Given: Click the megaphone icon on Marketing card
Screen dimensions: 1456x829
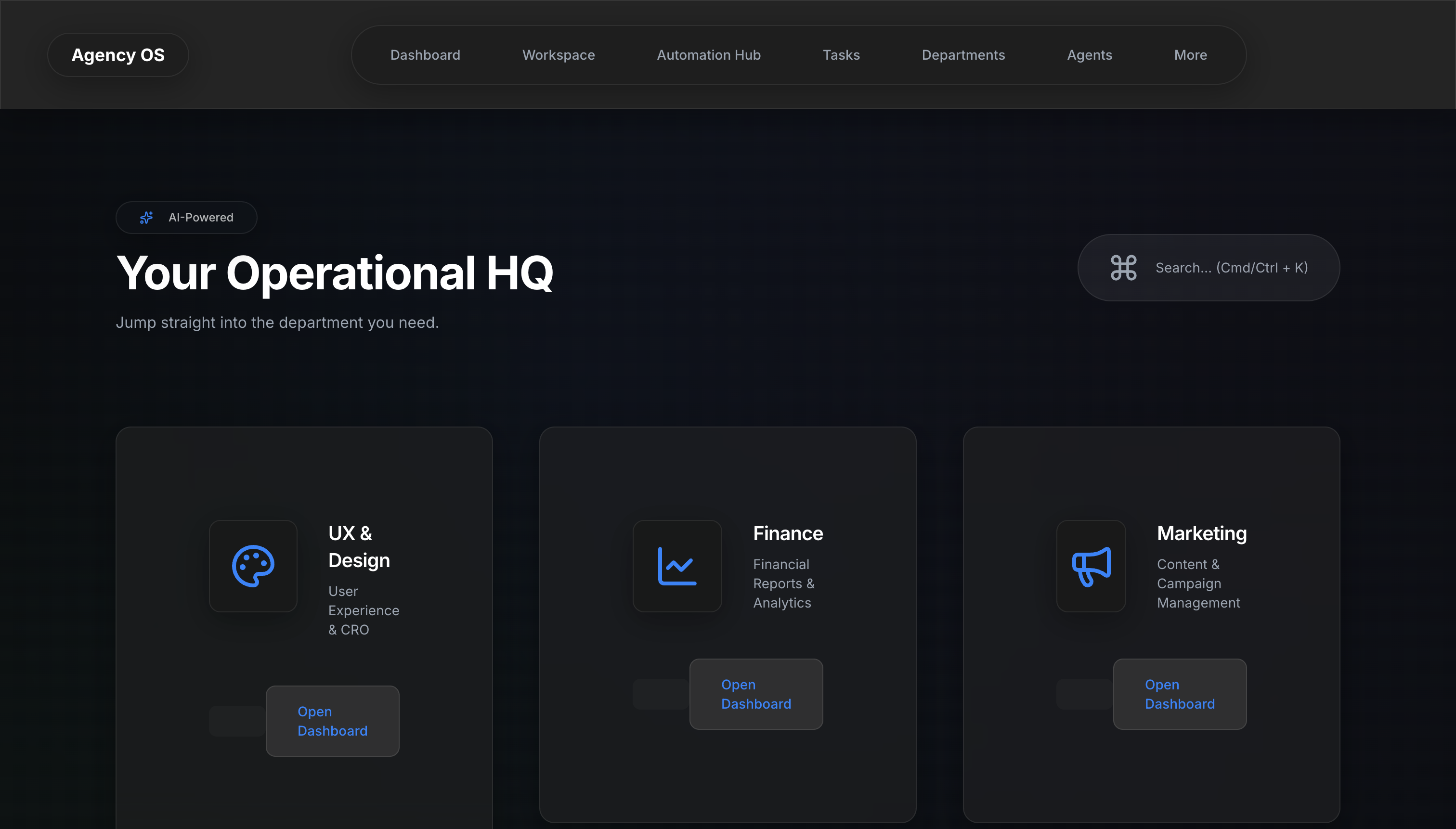Looking at the screenshot, I should [1091, 566].
